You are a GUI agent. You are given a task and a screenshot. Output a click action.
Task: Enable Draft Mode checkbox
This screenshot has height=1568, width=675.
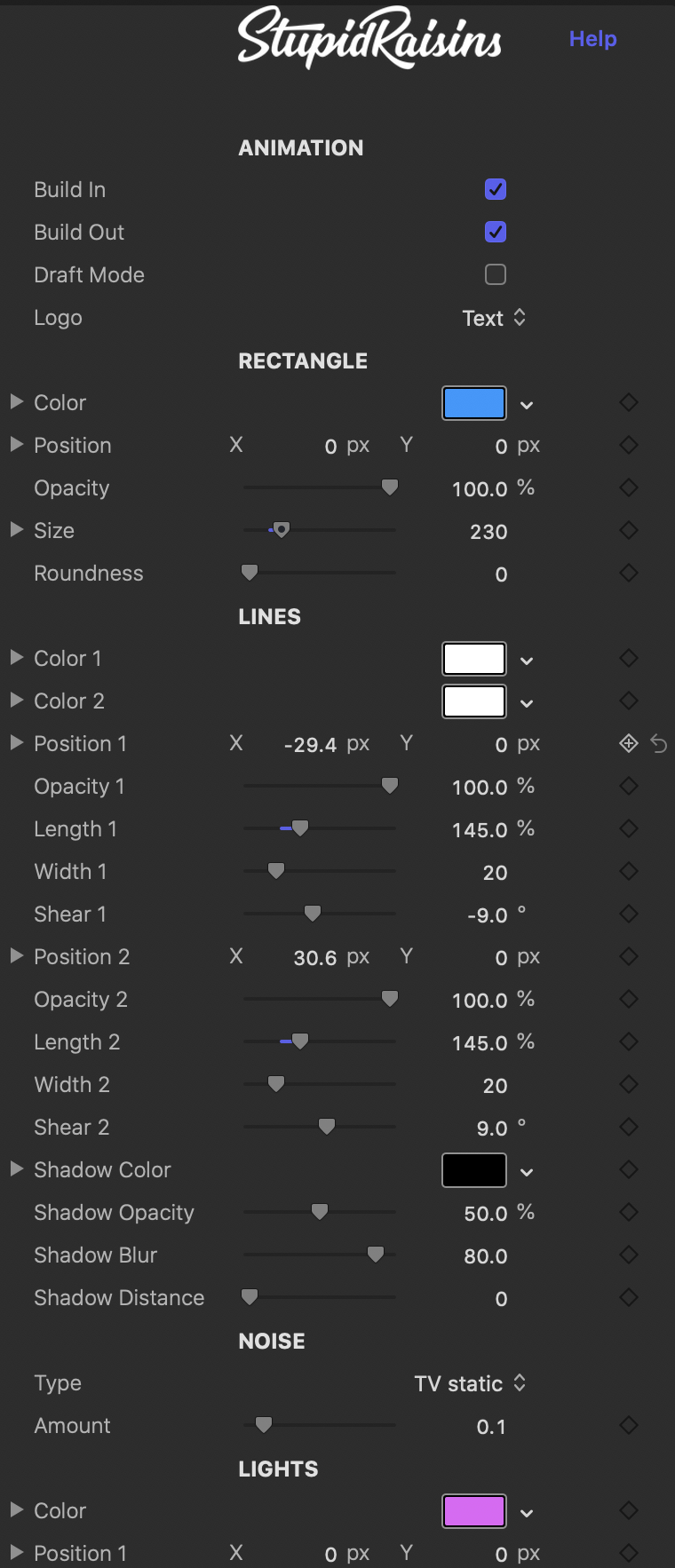coord(496,274)
